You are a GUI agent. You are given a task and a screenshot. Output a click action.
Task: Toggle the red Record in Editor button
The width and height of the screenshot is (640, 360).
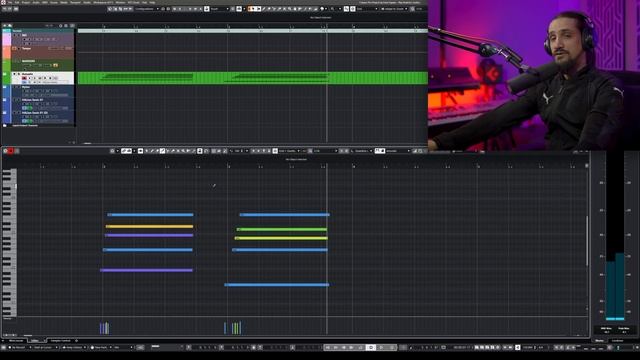click(x=11, y=151)
